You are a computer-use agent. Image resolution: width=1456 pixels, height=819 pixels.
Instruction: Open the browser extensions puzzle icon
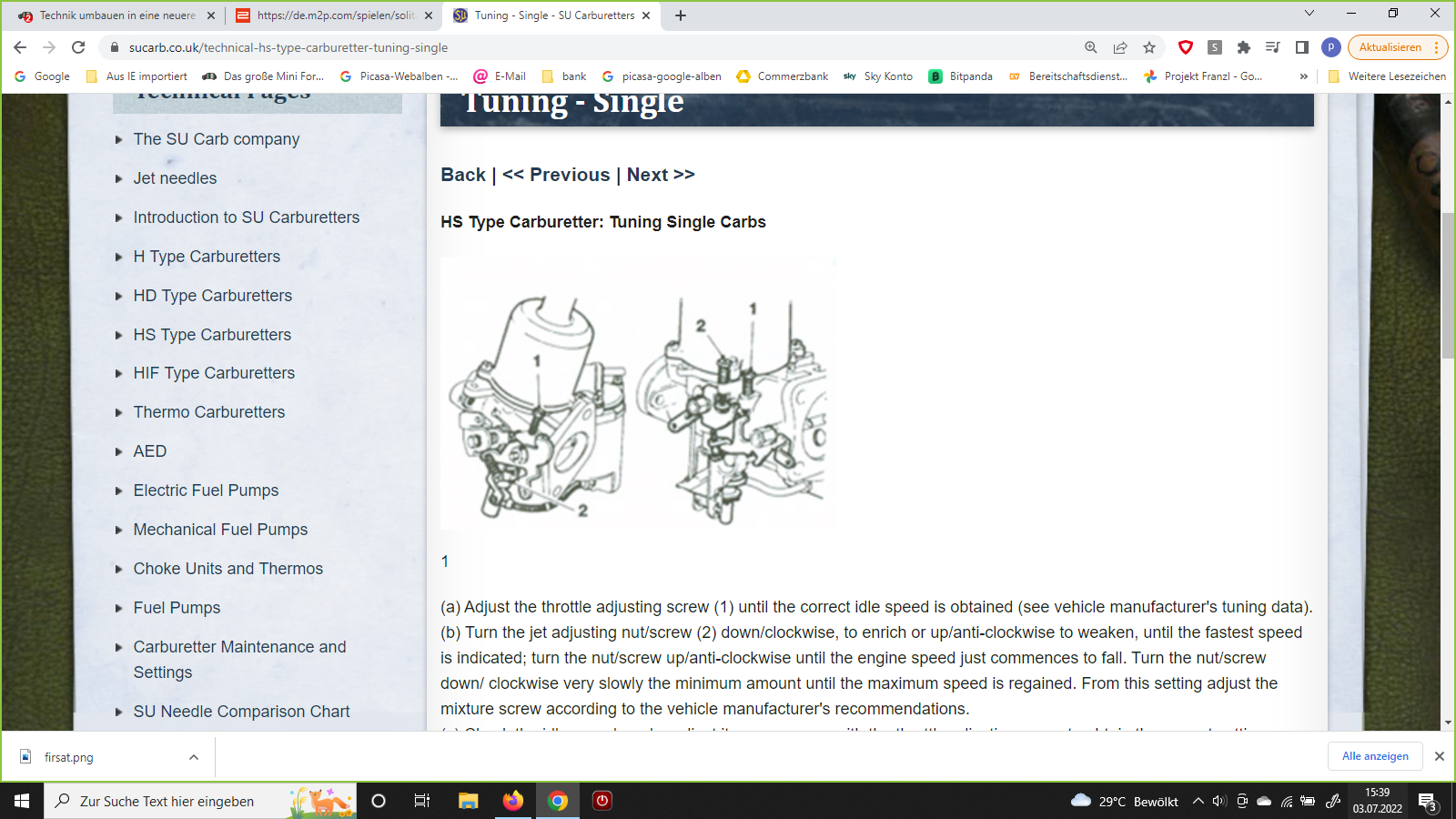(x=1243, y=47)
